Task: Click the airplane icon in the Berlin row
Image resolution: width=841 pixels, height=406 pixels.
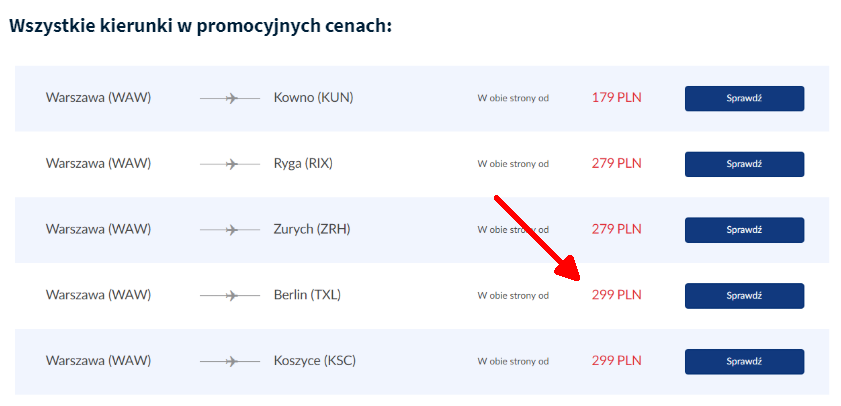Action: (x=229, y=296)
